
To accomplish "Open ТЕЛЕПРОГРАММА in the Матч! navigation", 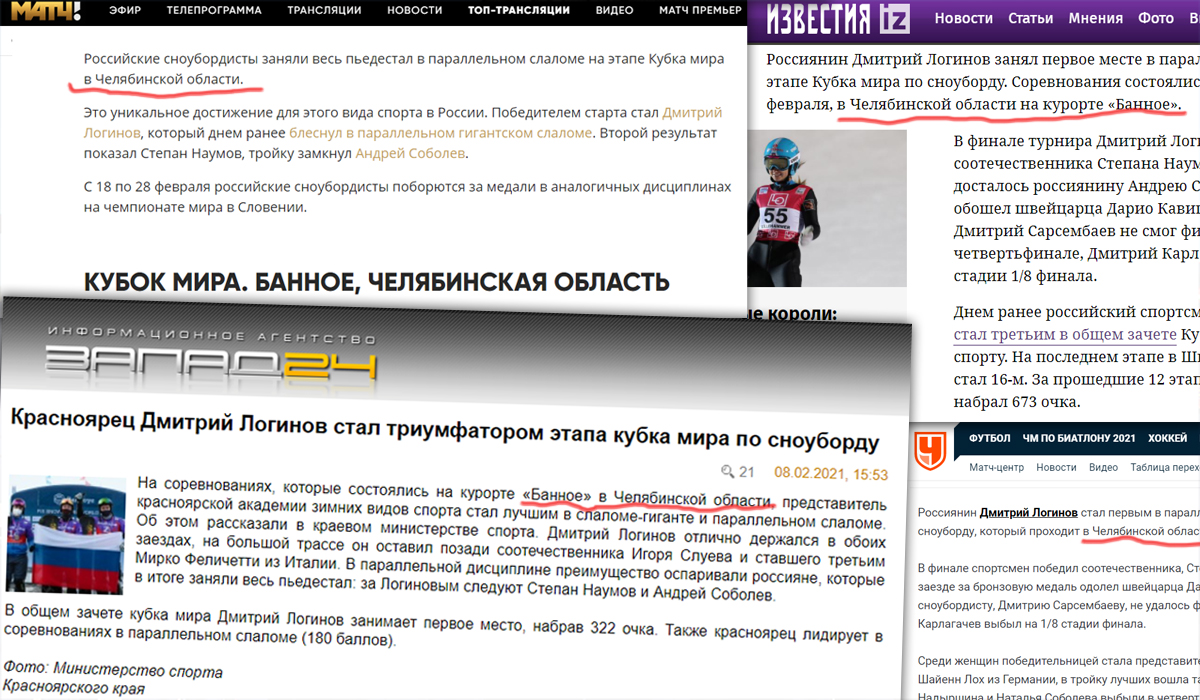I will 214,10.
